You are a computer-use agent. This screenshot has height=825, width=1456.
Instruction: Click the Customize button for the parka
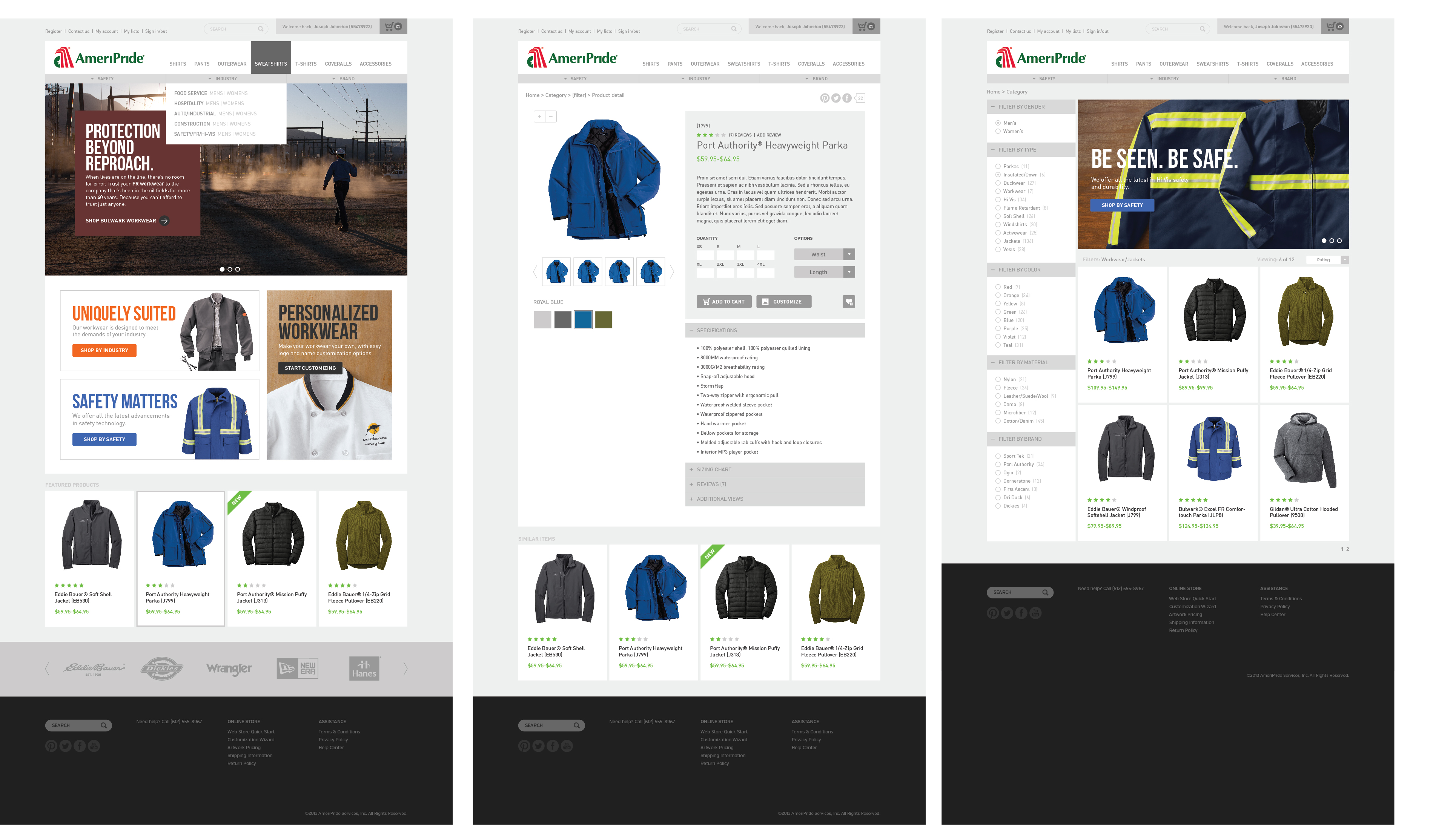tap(783, 302)
